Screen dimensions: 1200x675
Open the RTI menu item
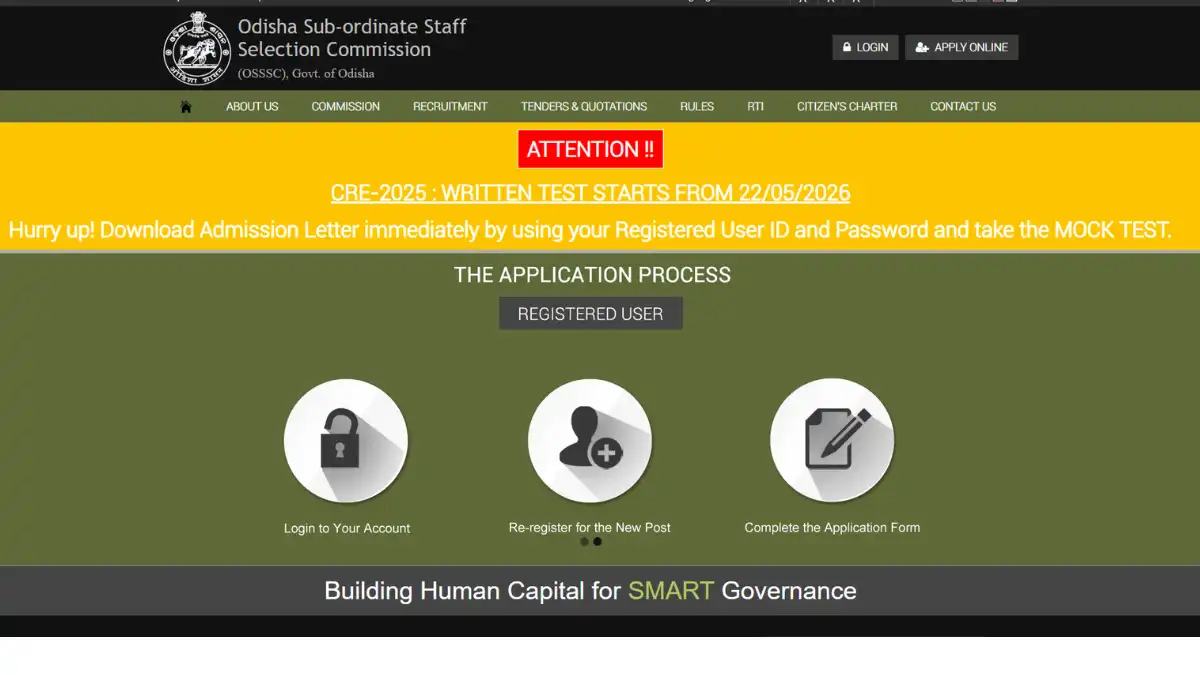755,106
